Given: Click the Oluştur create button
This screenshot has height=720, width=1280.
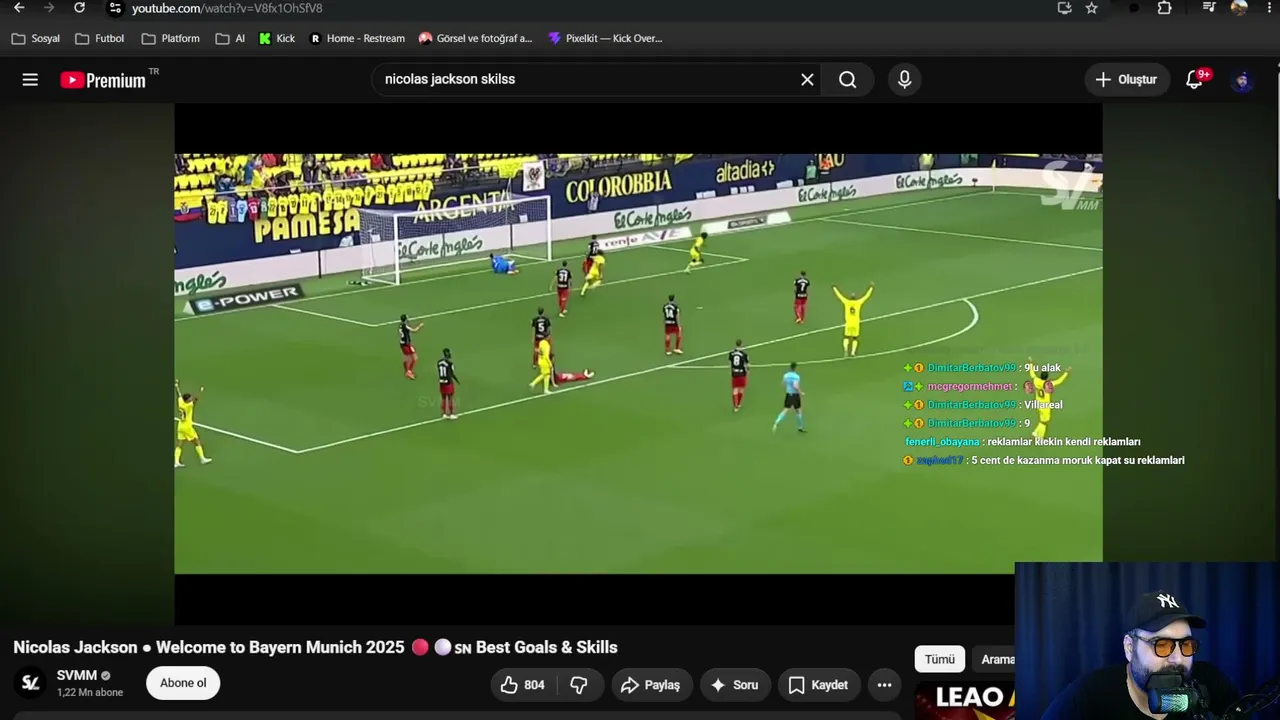Looking at the screenshot, I should (x=1127, y=80).
